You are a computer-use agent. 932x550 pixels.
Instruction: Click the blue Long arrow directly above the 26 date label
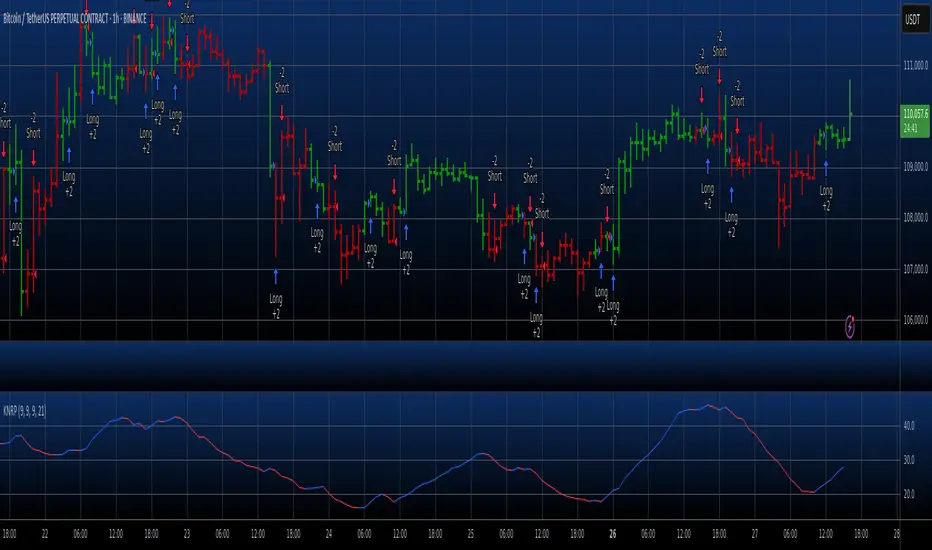coord(613,283)
